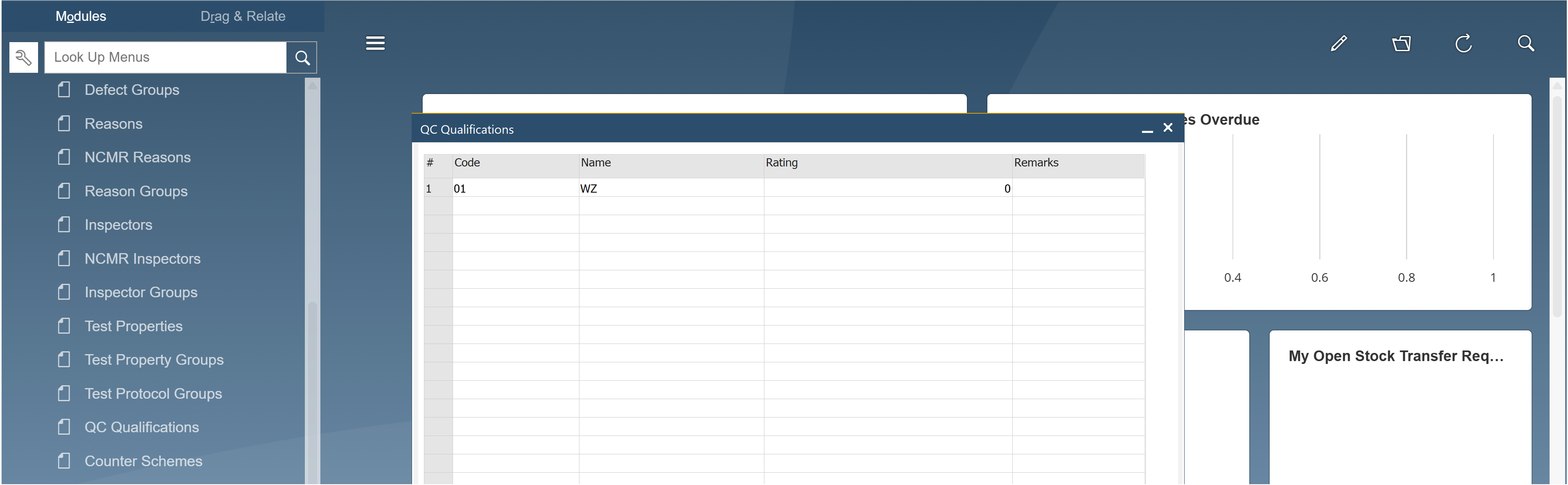Open NCMR Inspectors menu entry
This screenshot has height=485, width=1568.
142,258
